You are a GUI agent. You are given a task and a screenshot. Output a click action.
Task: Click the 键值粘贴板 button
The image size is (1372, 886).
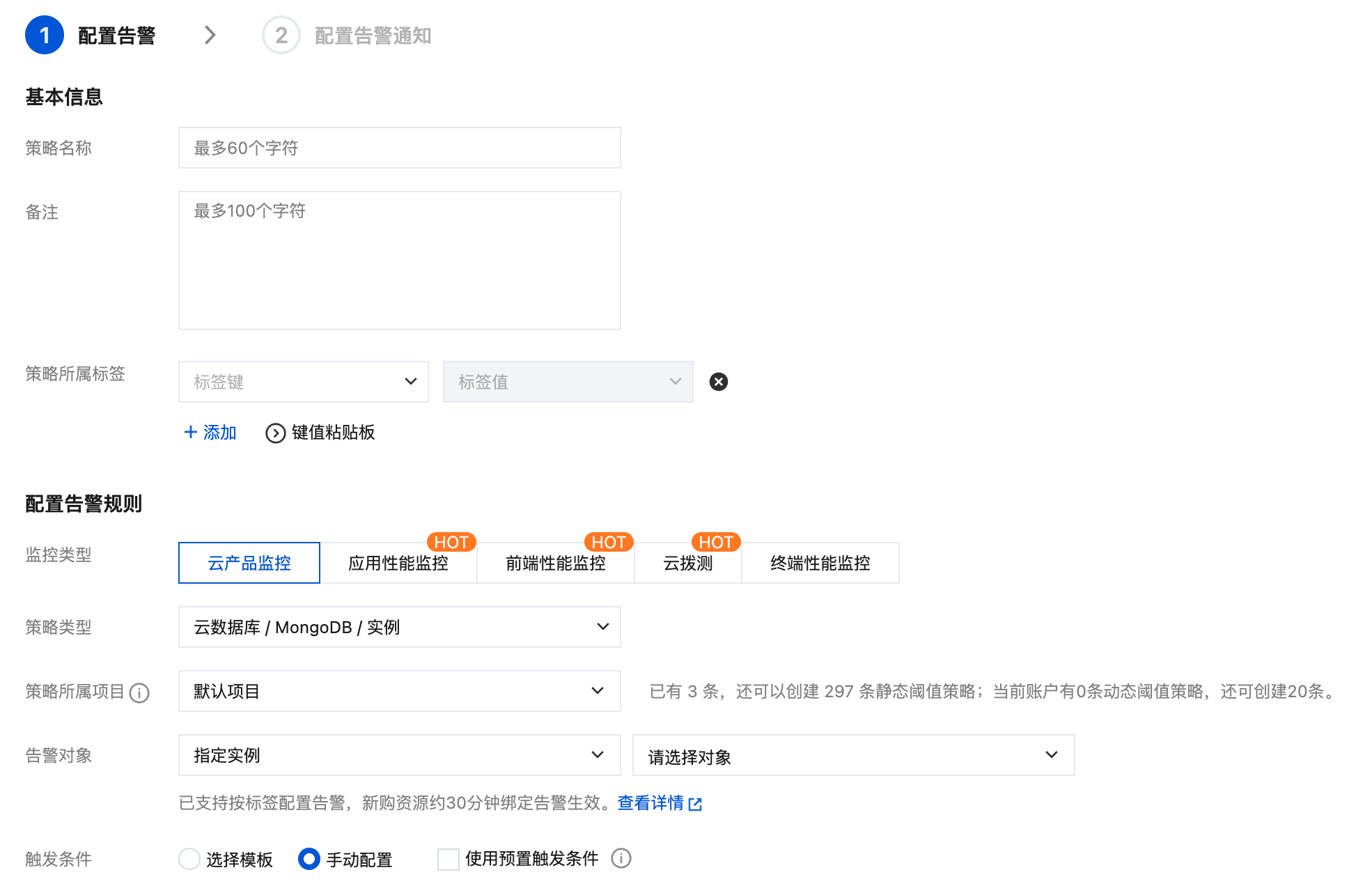333,433
